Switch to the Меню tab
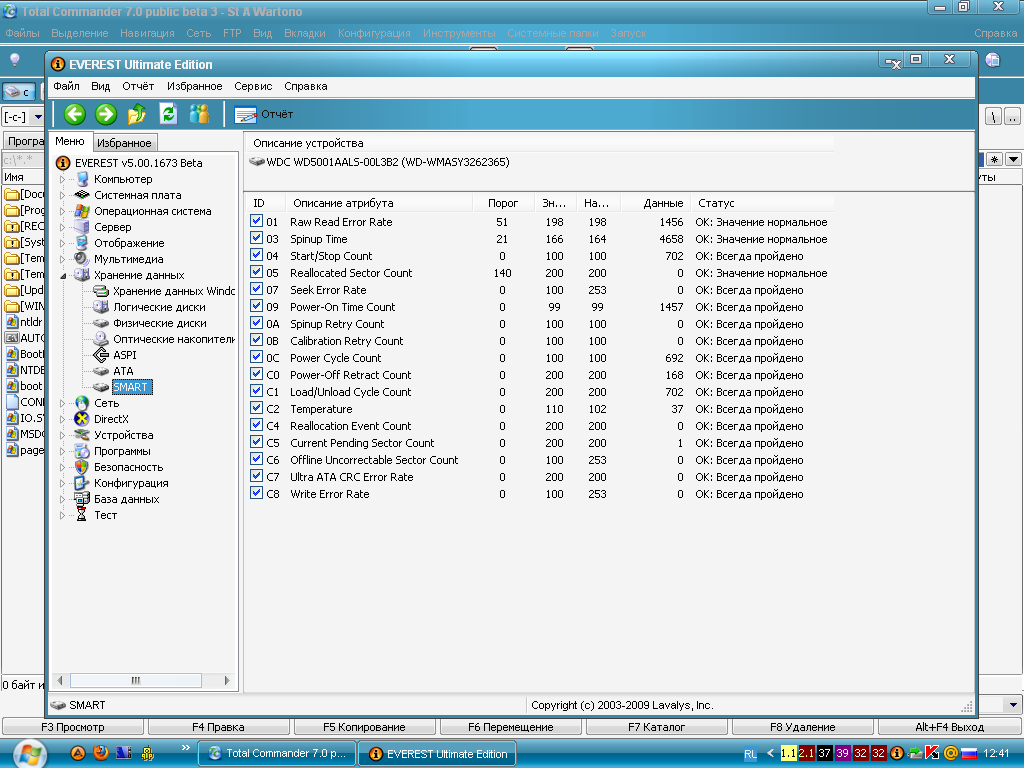 [70, 141]
